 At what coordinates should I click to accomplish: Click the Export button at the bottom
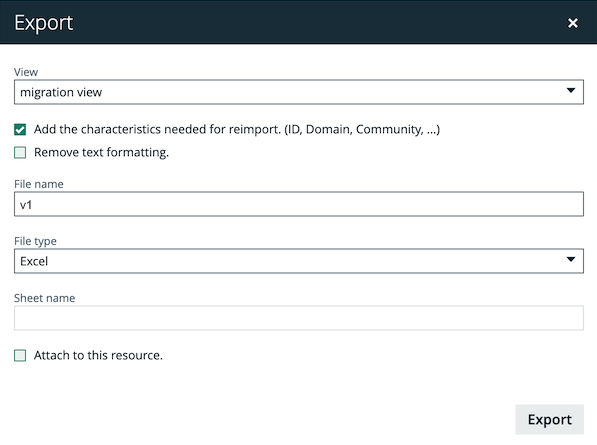point(549,419)
